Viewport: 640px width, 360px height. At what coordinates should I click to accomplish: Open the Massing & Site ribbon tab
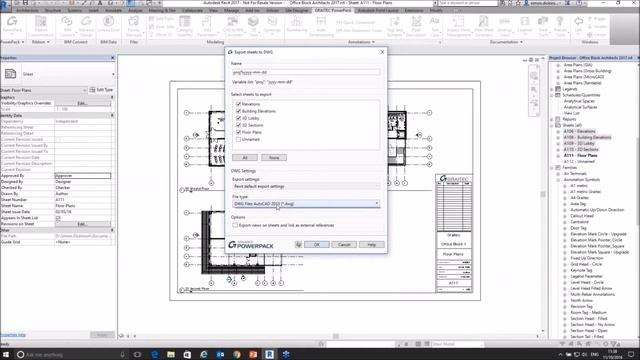pos(162,10)
